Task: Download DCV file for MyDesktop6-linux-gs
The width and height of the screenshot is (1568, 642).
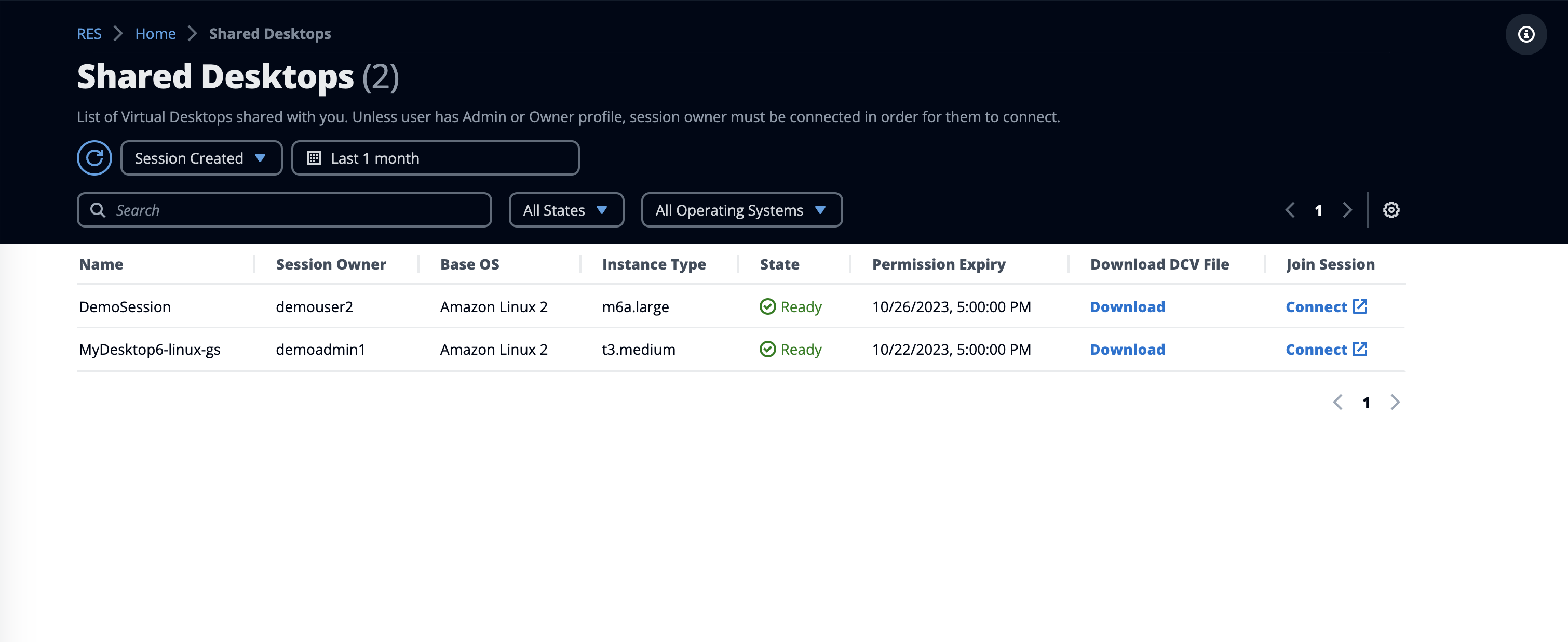Action: (1127, 349)
